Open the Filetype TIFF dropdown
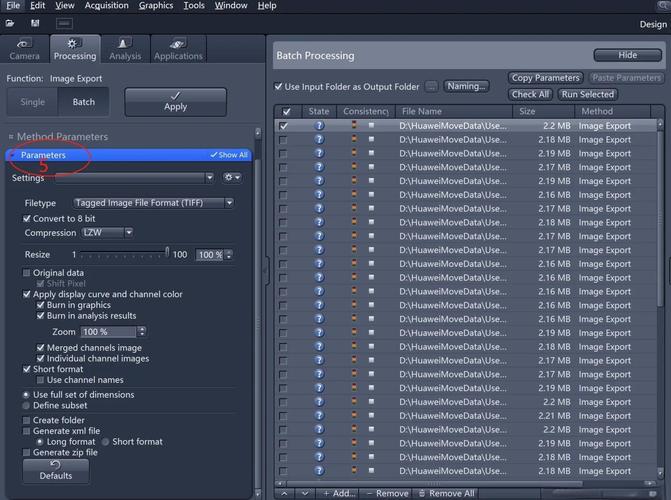 click(x=154, y=203)
